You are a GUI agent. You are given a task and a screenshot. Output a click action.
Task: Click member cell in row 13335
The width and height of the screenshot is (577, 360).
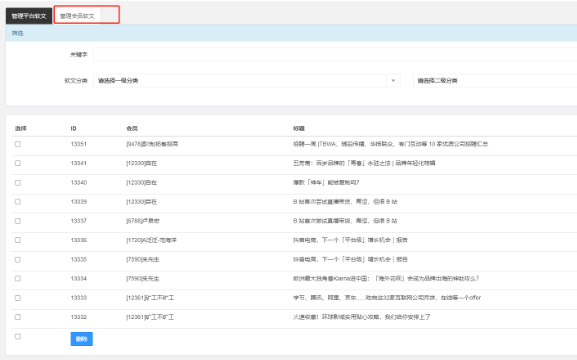click(143, 260)
